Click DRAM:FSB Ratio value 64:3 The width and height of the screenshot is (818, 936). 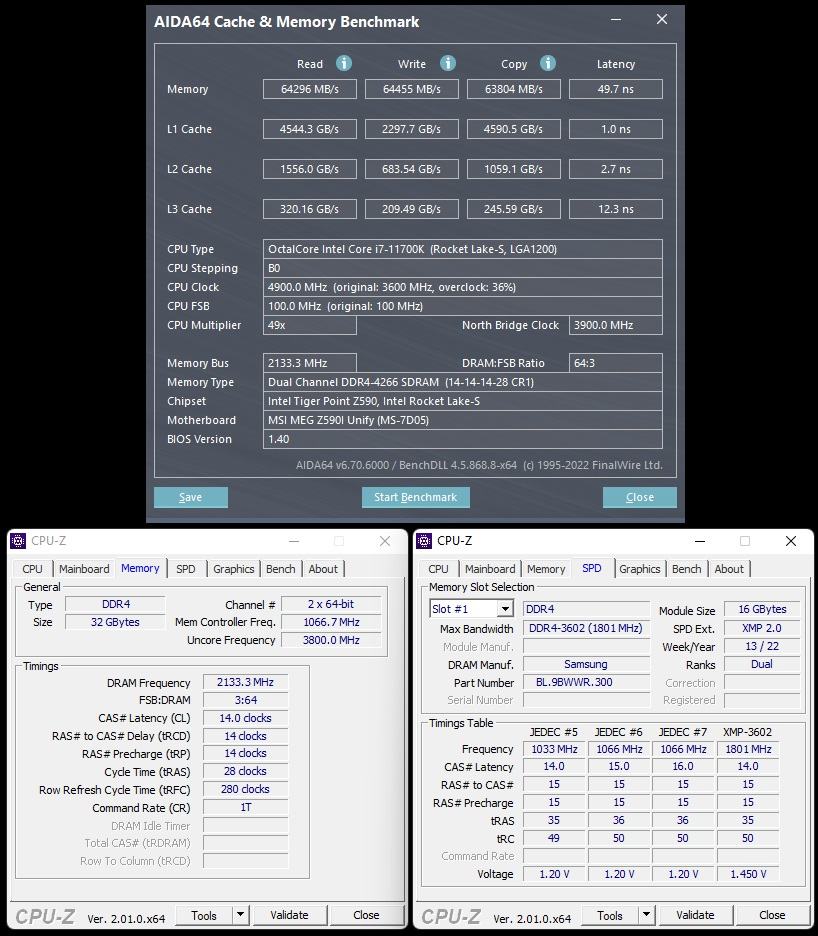[x=616, y=363]
